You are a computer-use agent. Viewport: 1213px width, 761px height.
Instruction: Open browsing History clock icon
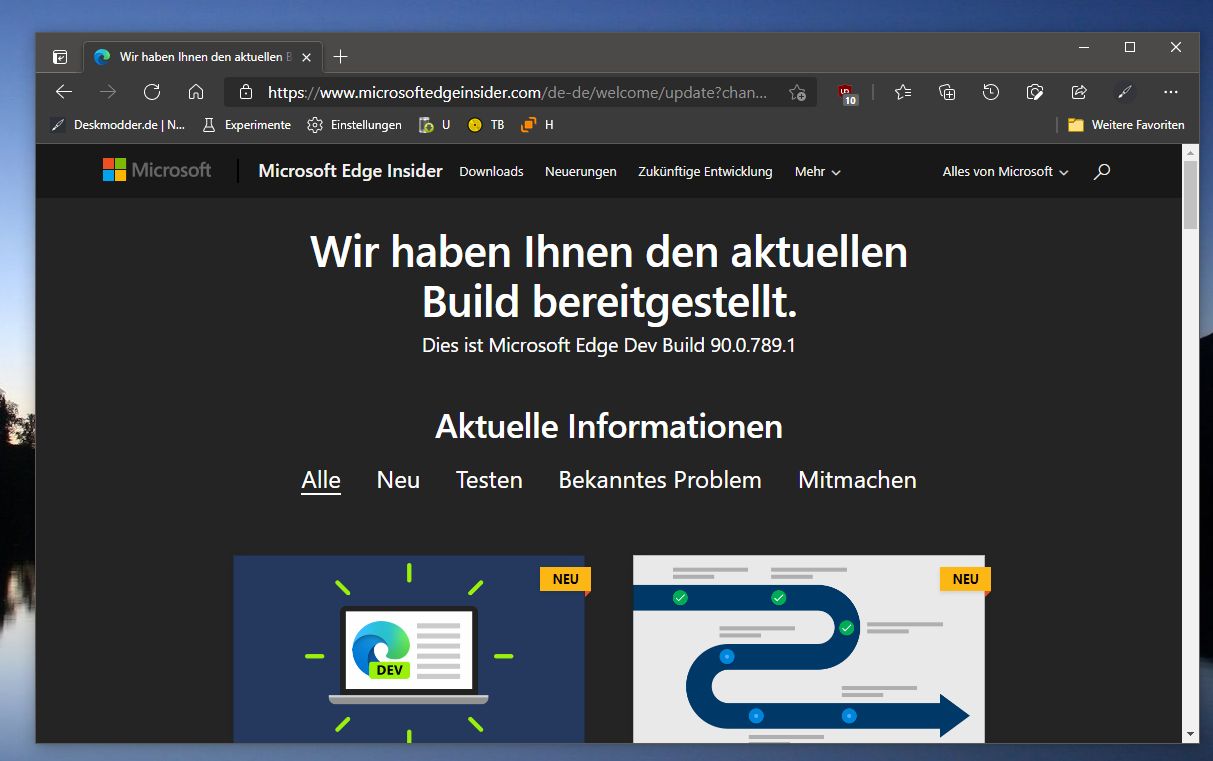click(991, 92)
